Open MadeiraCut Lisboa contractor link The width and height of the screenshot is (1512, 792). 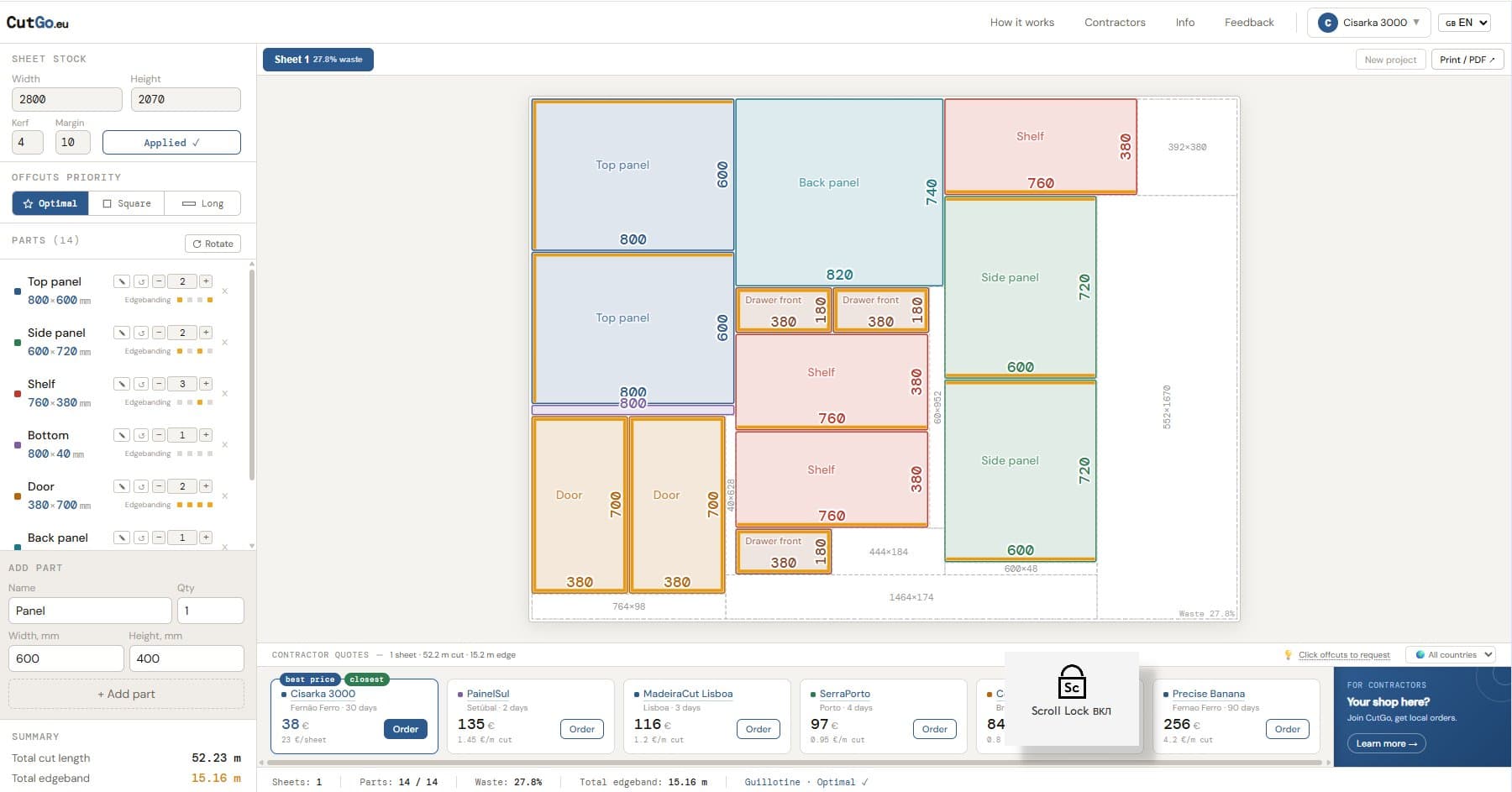(x=688, y=694)
